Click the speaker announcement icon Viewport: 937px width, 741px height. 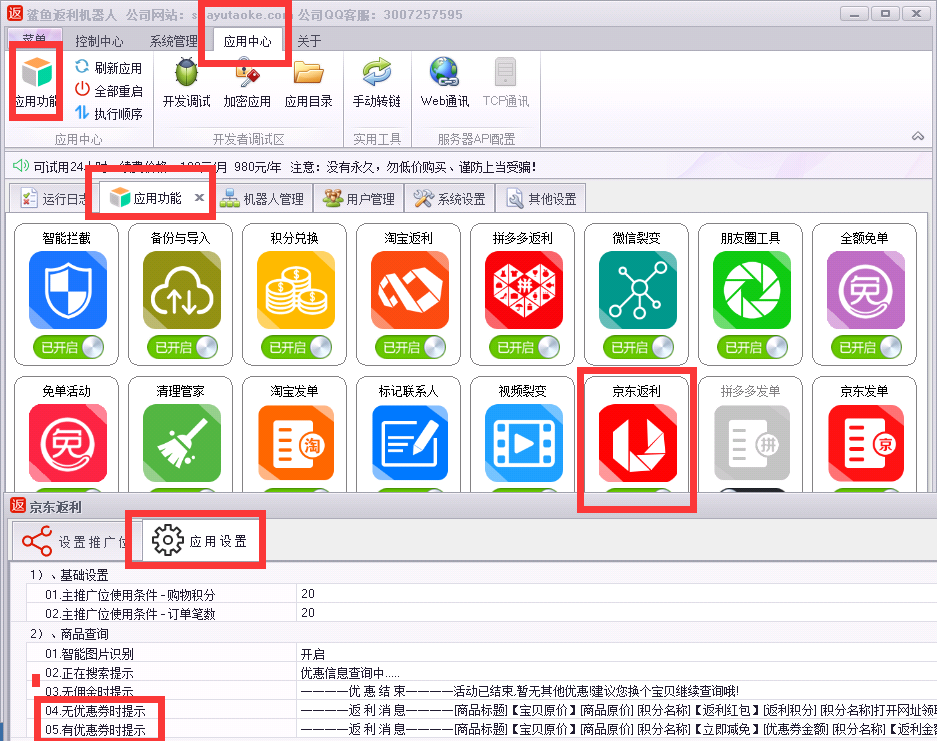[21, 165]
